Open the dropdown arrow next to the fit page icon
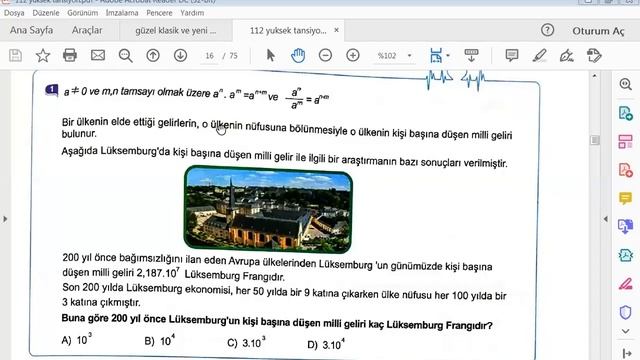The width and height of the screenshot is (640, 360). [448, 55]
